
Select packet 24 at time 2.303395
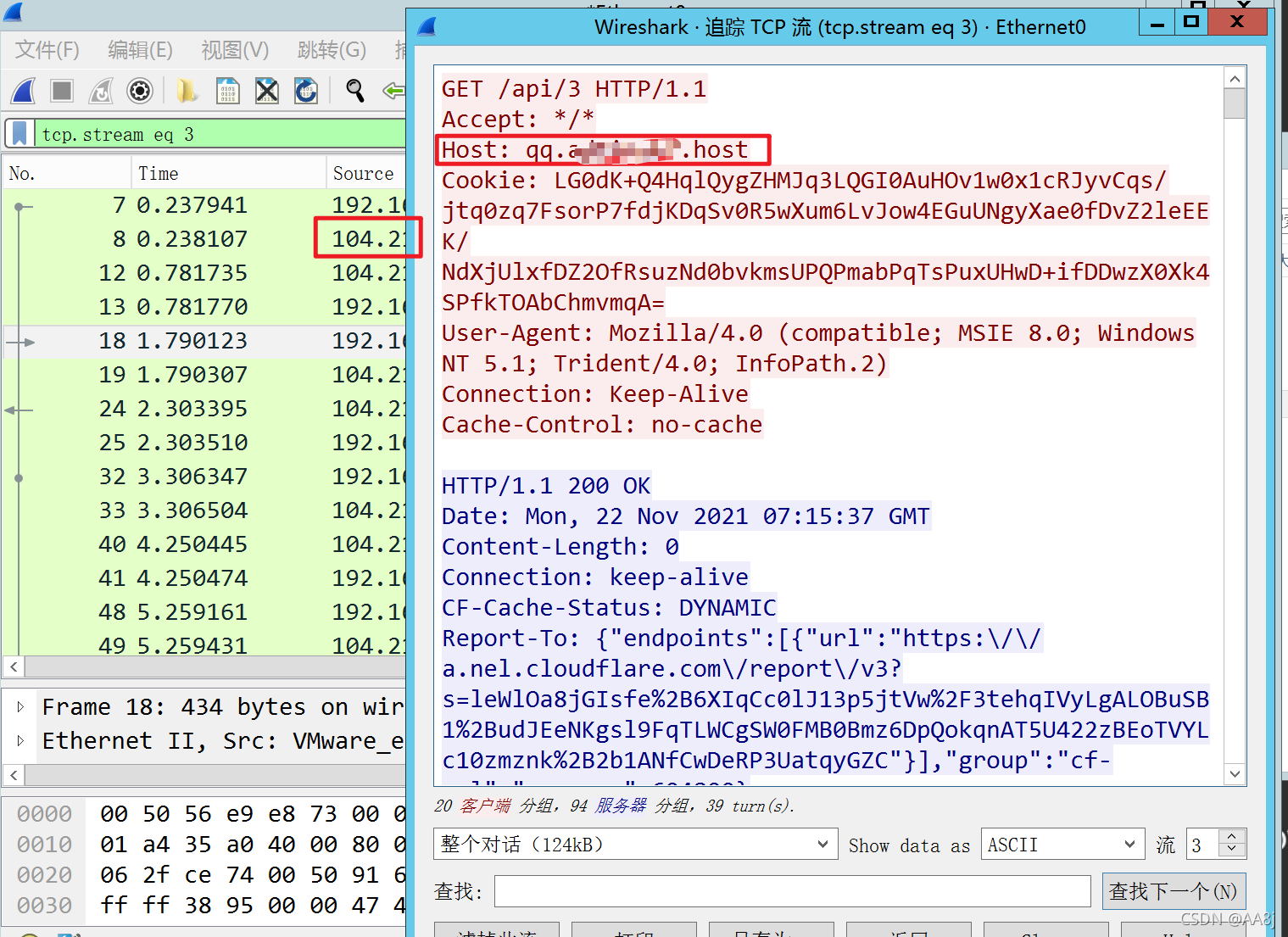pos(204,409)
